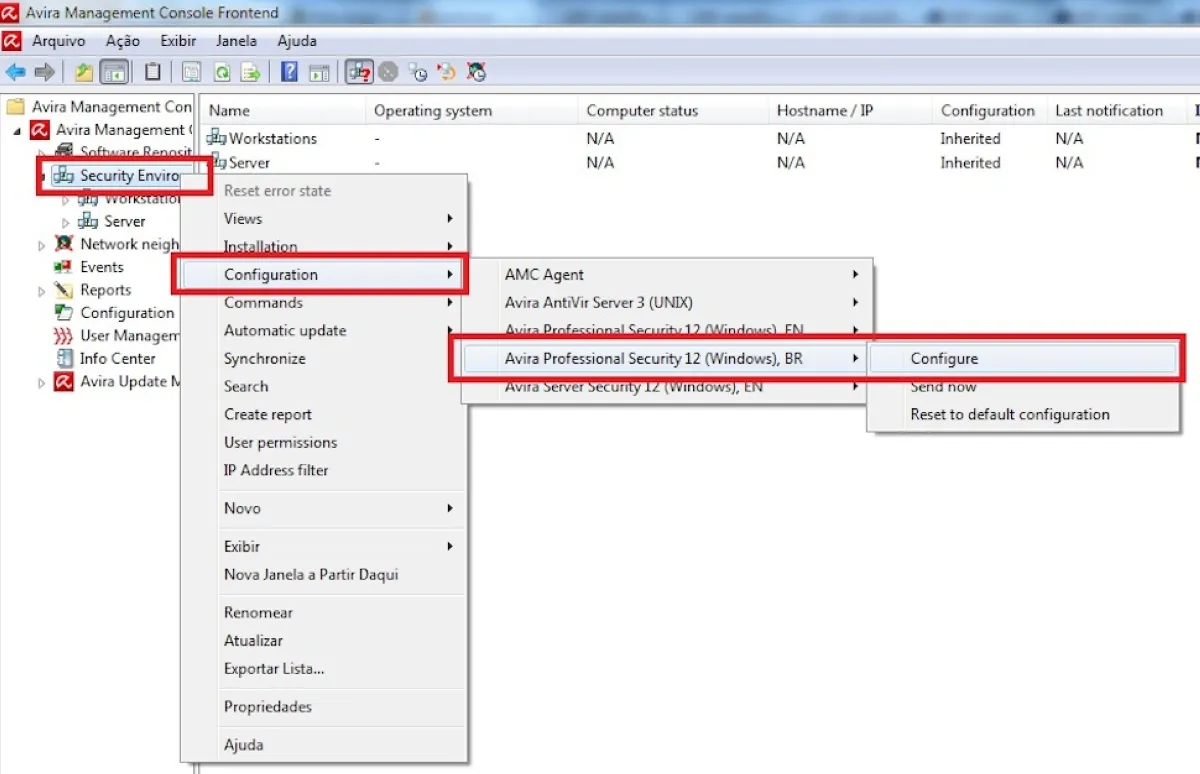
Task: Open the Exibir menu in menu bar
Action: 178,41
